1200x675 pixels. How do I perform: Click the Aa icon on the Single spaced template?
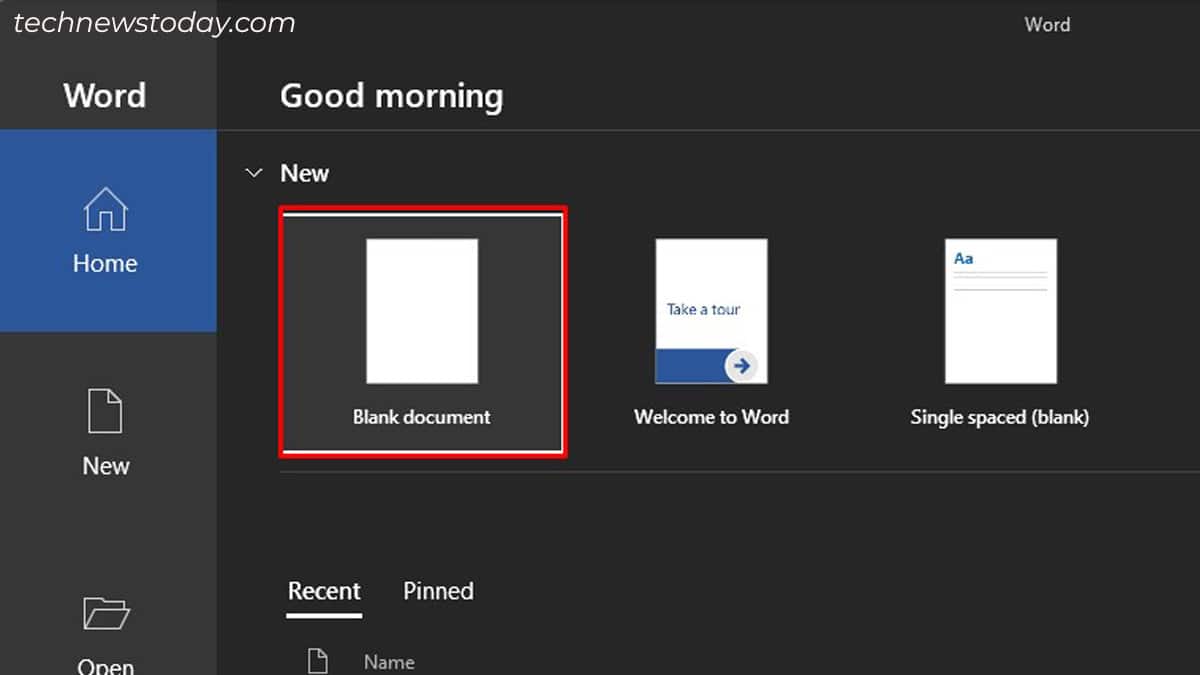pos(962,258)
